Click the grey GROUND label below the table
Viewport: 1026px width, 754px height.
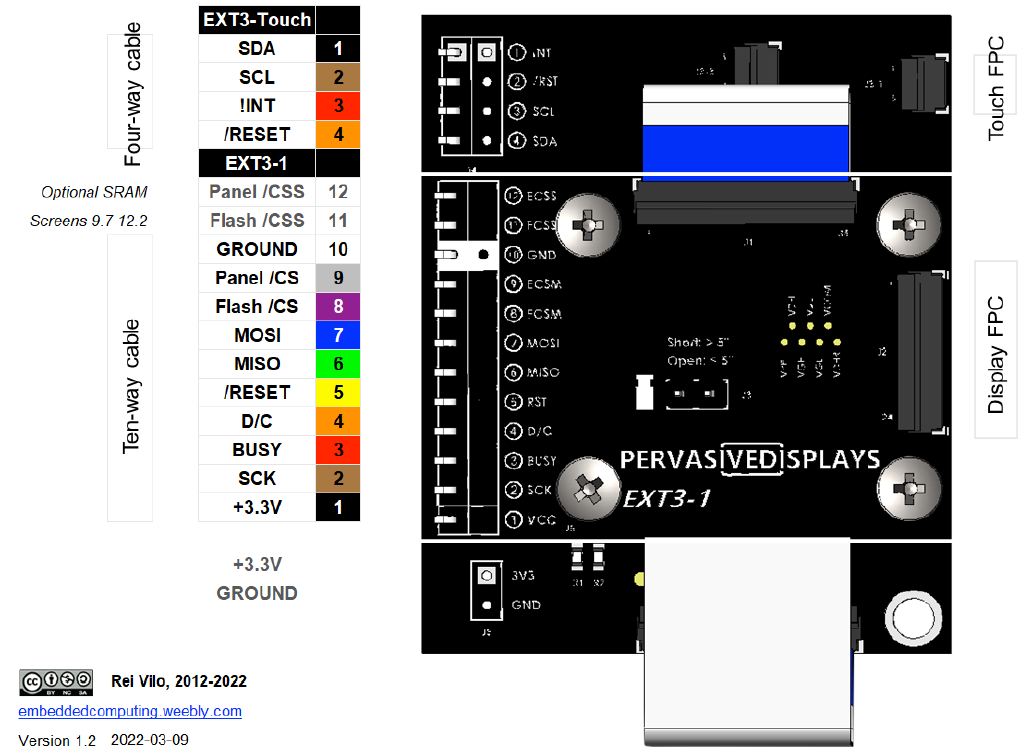pos(257,593)
